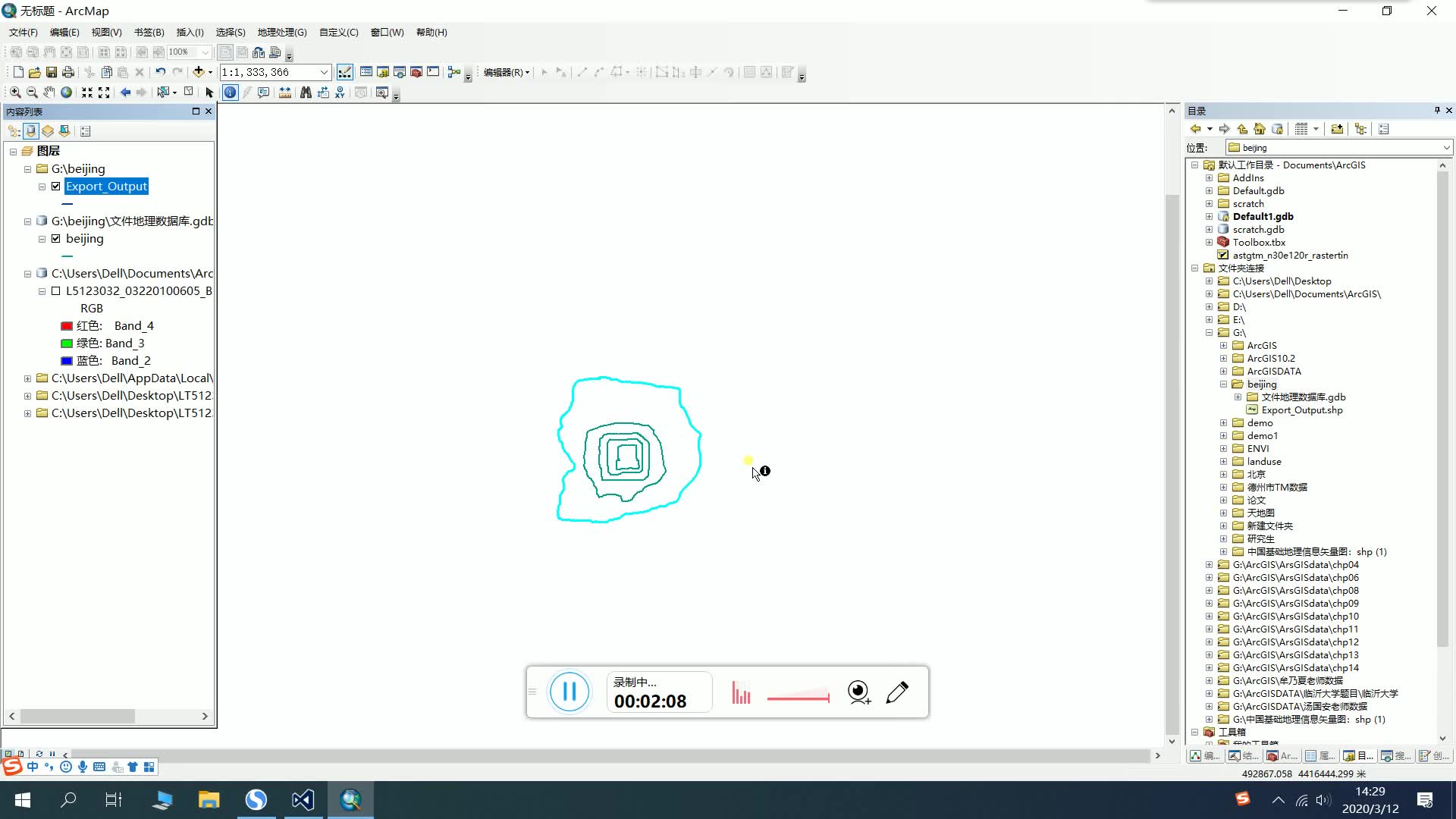
Task: Select Band_4 red color swatch
Action: pyautogui.click(x=67, y=325)
